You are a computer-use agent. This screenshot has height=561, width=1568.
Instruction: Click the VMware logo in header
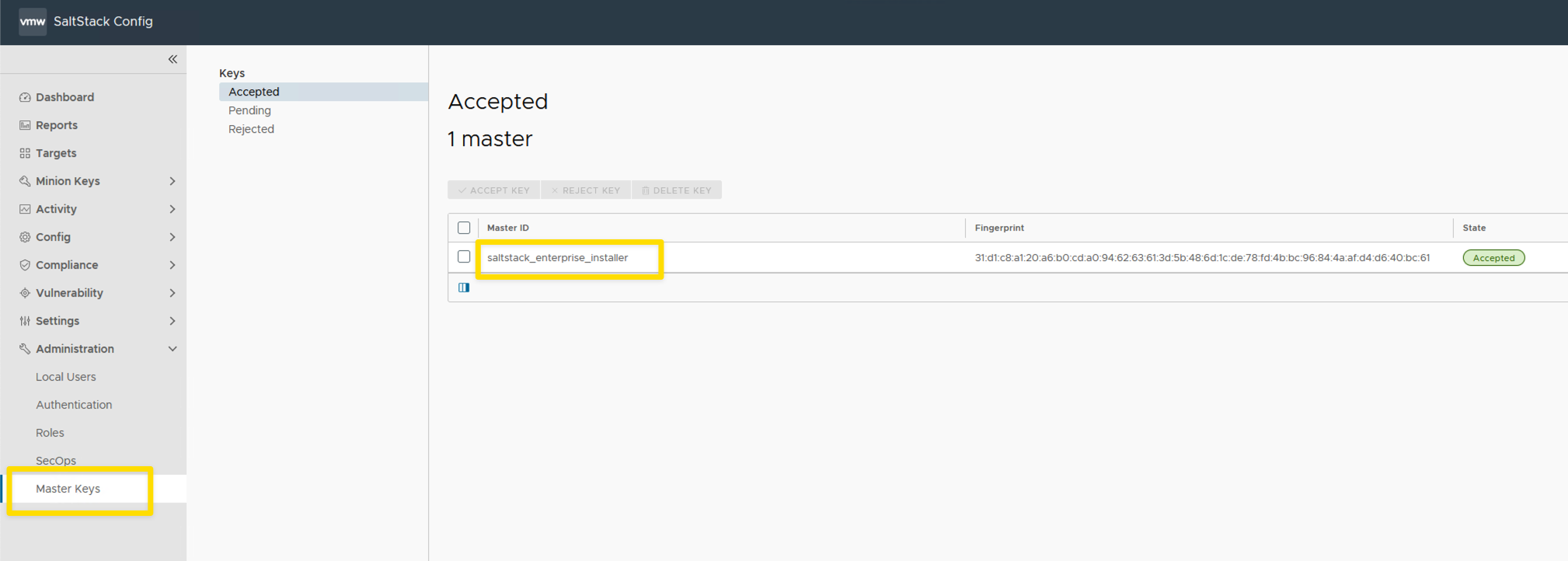[x=32, y=21]
